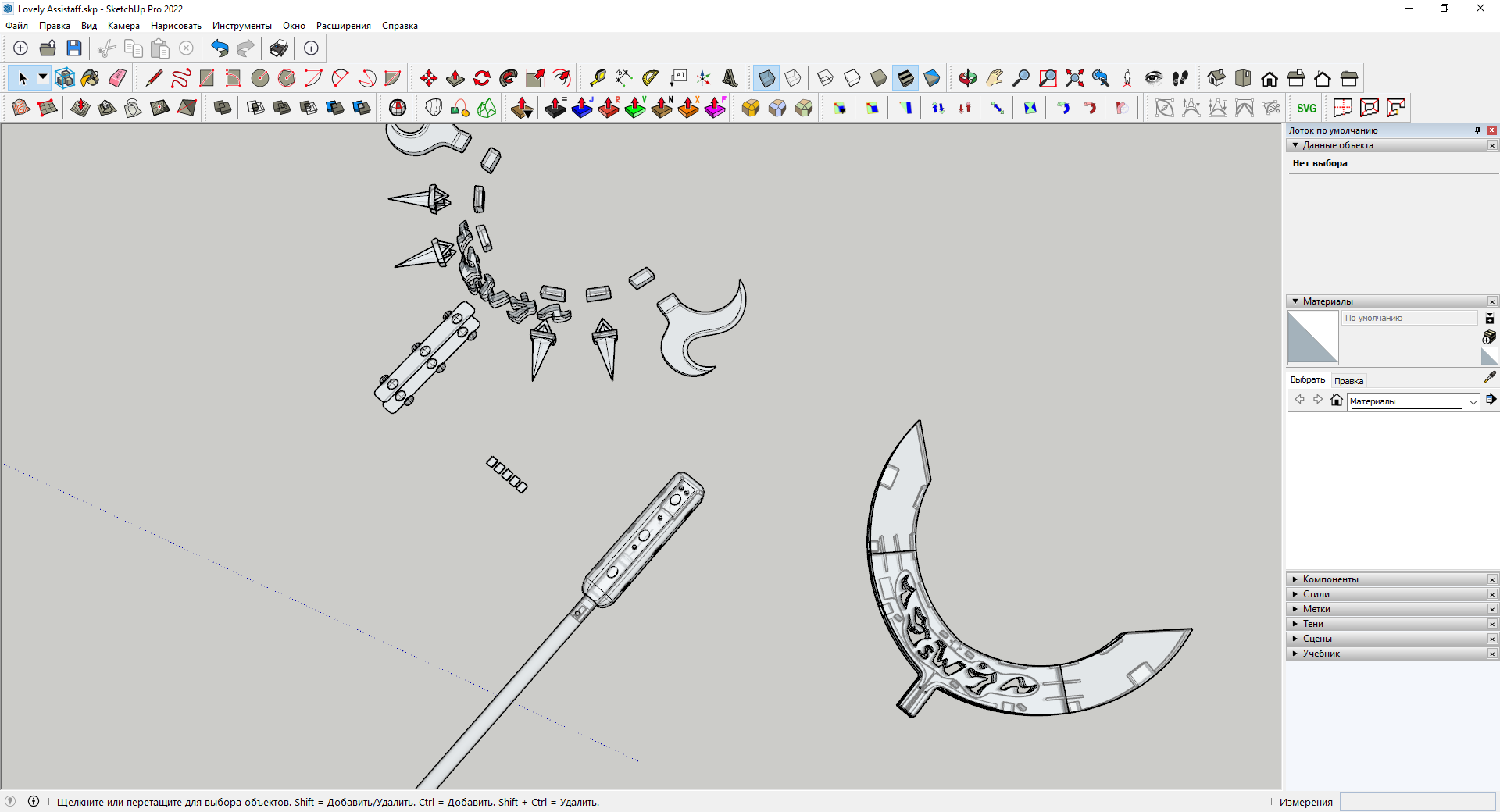This screenshot has width=1500, height=812.
Task: Open Model Info icon
Action: tap(311, 48)
